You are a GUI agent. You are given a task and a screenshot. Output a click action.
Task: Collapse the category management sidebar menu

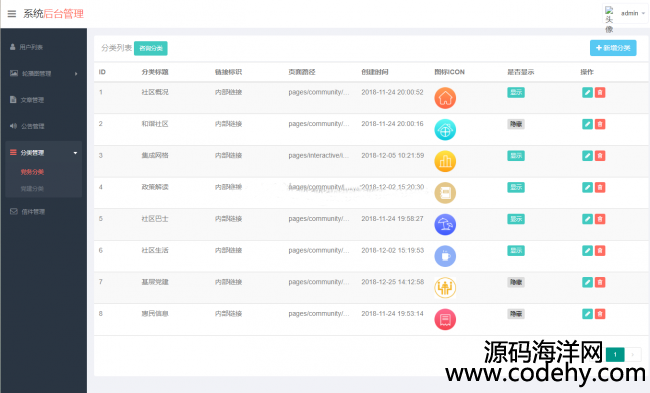(44, 153)
